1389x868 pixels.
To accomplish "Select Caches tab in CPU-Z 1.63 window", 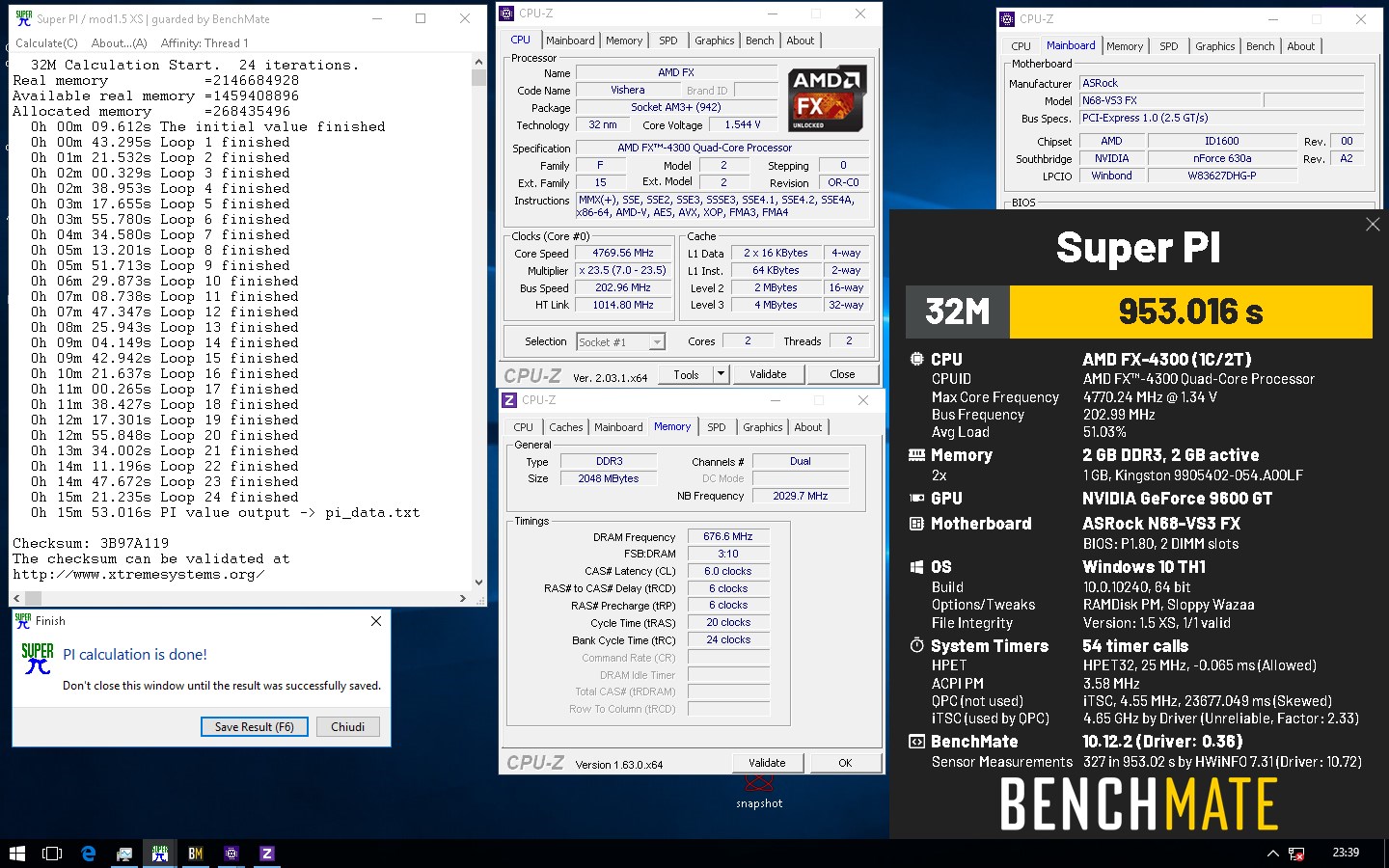I will (x=566, y=427).
